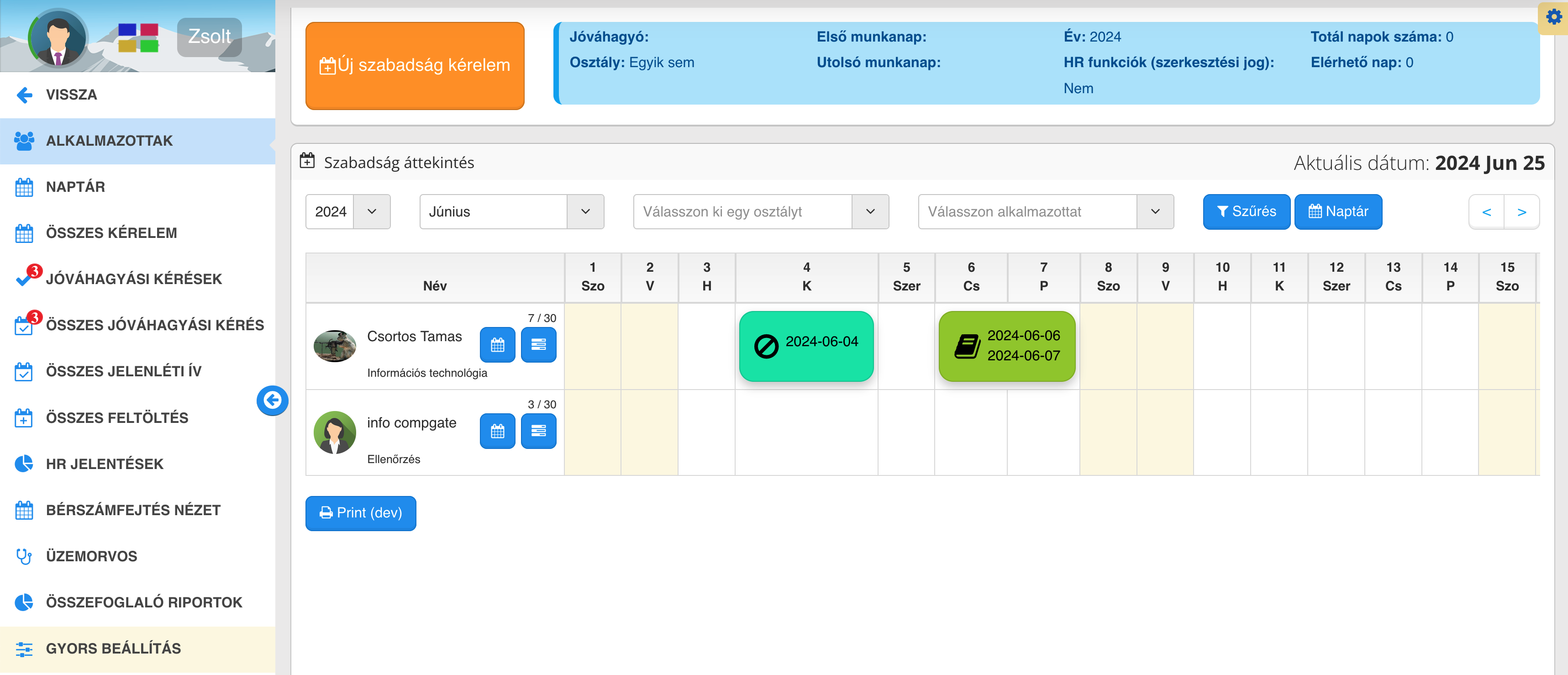Open the 2024-06-06 to 2024-06-07 entry
This screenshot has width=1568, height=675.
pos(1007,346)
